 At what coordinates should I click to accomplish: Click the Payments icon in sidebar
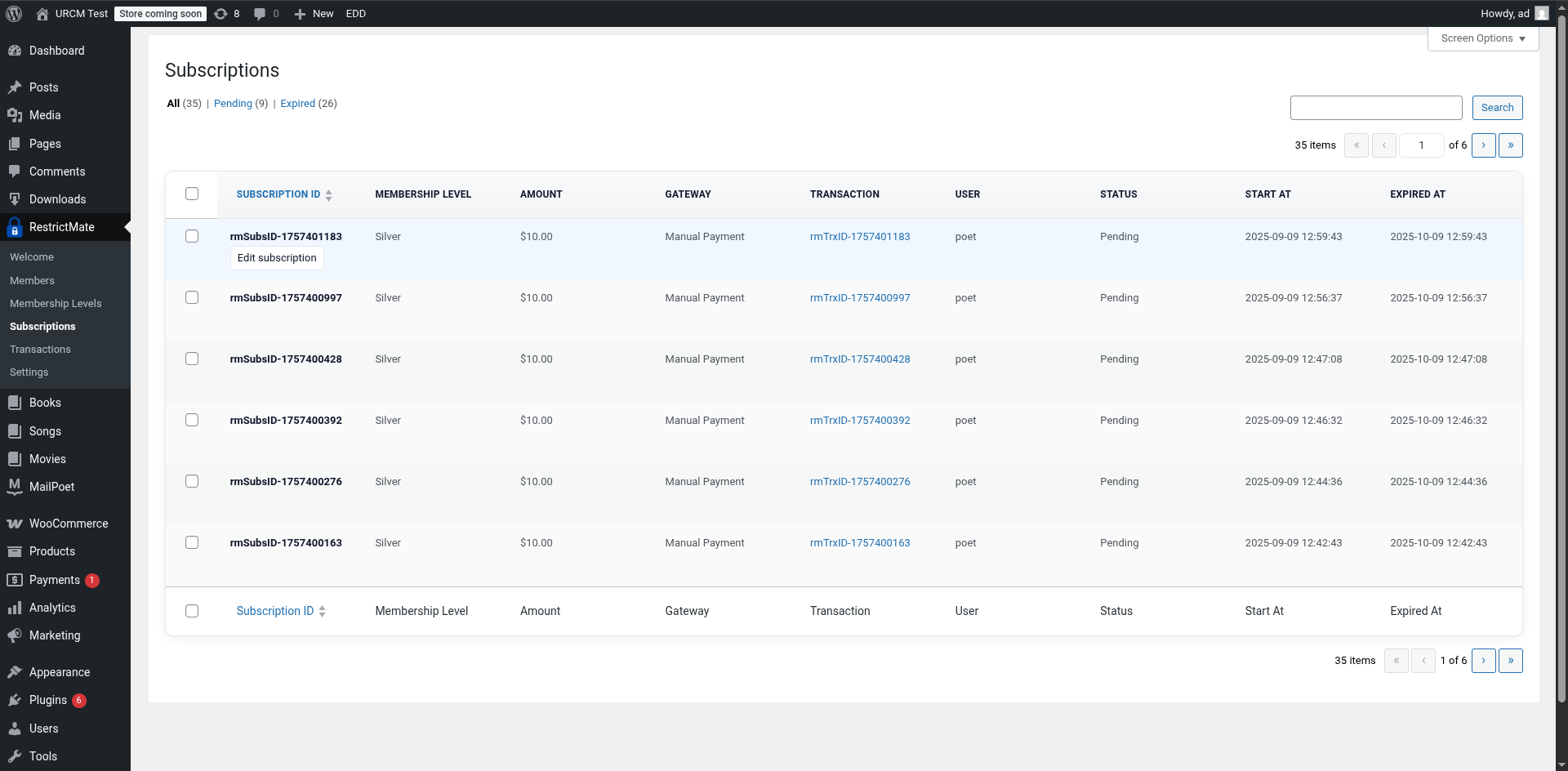[15, 580]
